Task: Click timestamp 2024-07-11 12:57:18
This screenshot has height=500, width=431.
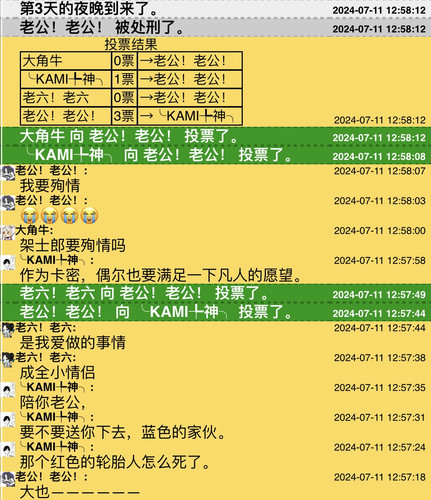Action: [x=380, y=477]
